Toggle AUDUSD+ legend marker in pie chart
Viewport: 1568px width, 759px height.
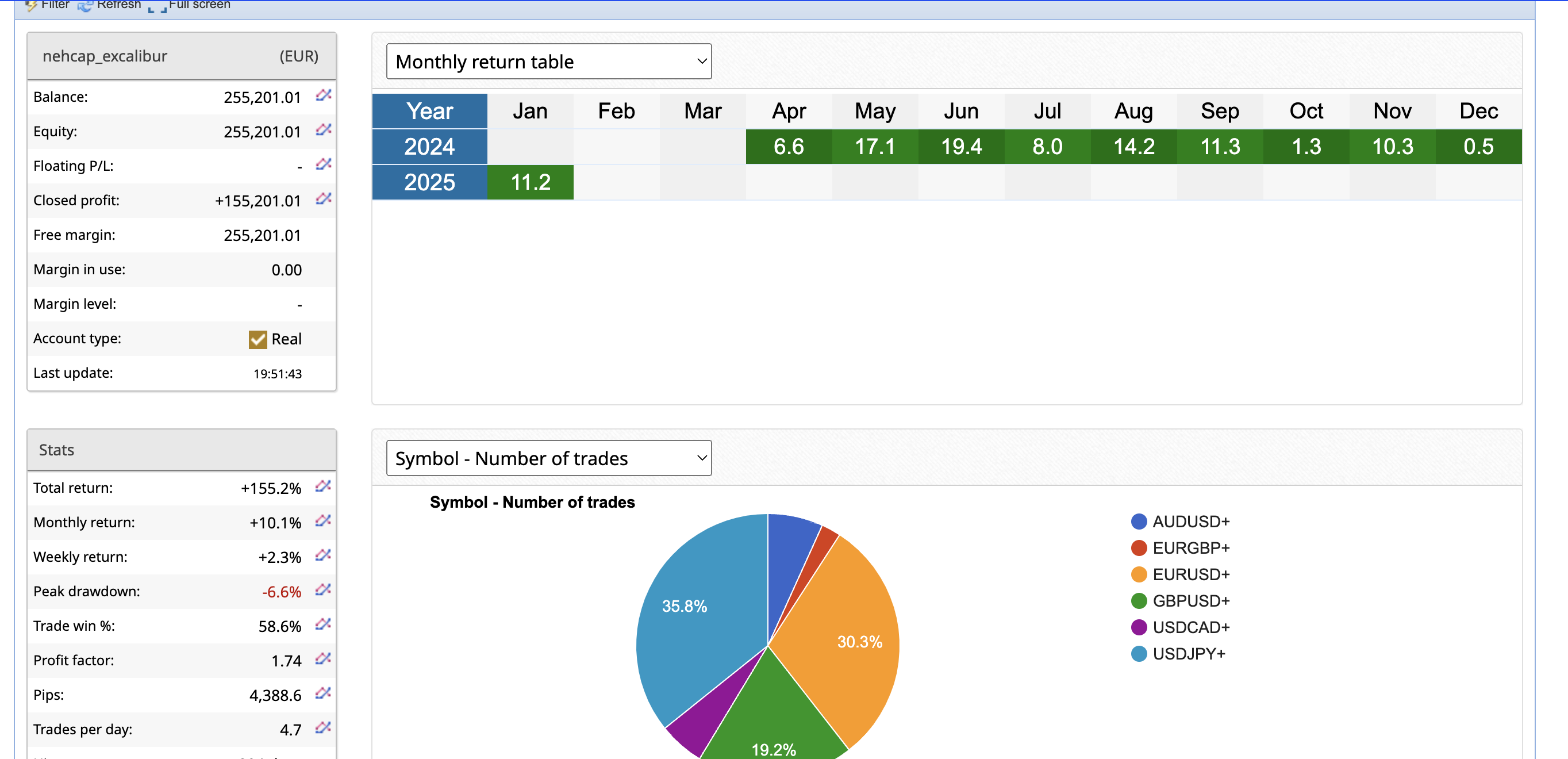[1138, 522]
